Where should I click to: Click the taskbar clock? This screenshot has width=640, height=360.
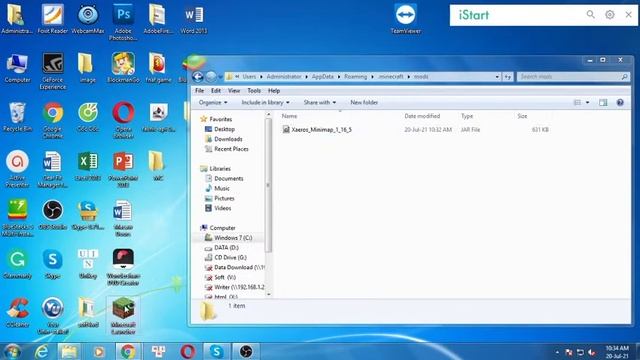(x=617, y=352)
